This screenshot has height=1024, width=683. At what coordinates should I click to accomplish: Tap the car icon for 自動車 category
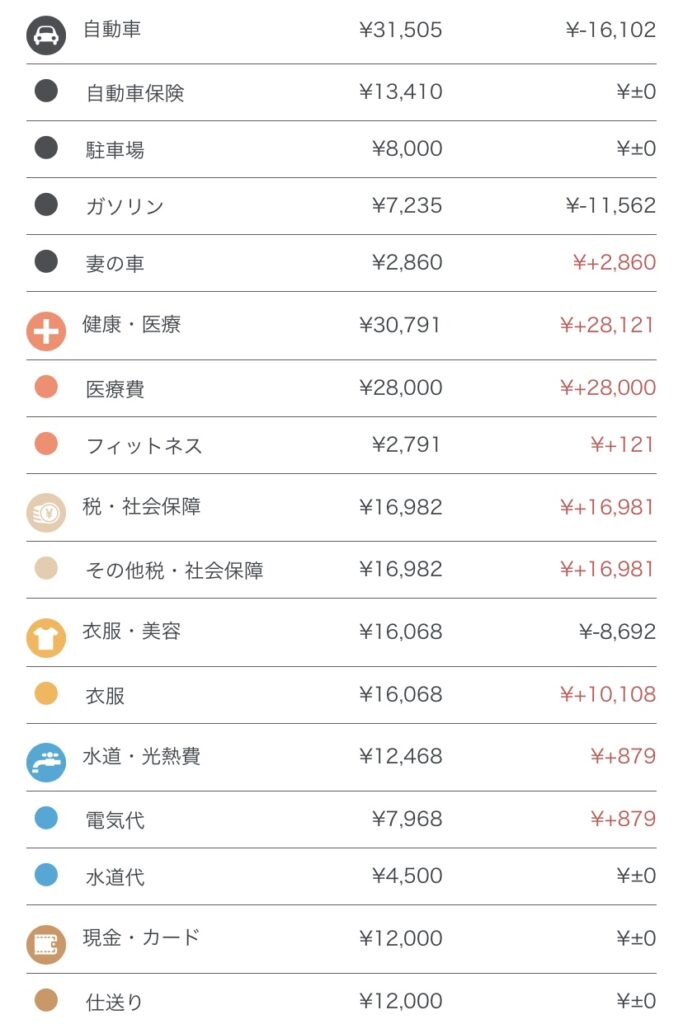point(46,35)
